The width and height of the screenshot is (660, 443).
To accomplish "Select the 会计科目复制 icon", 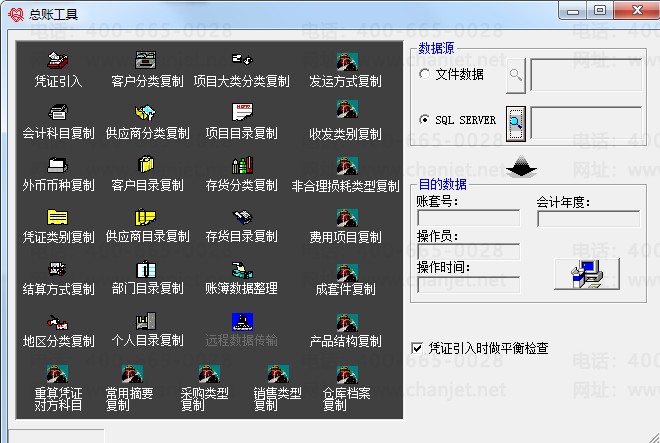I will tap(58, 112).
